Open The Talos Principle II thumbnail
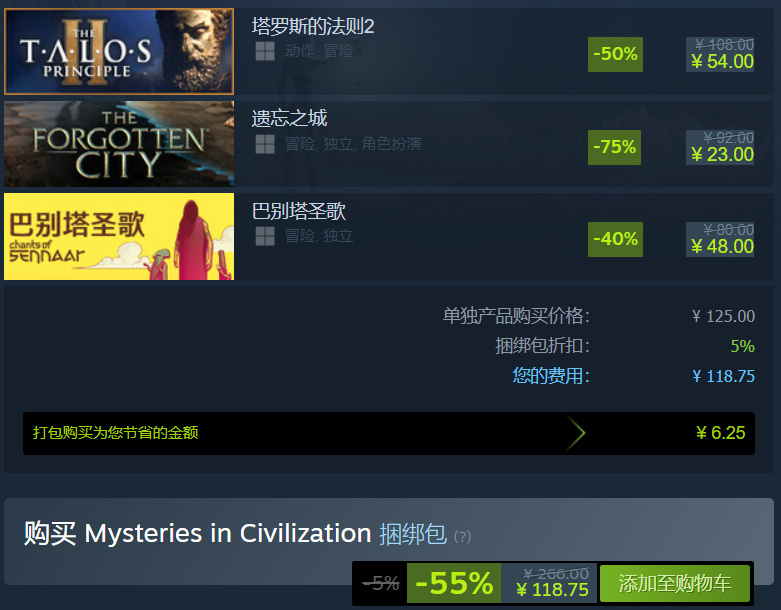Image resolution: width=781 pixels, height=610 pixels. [119, 51]
